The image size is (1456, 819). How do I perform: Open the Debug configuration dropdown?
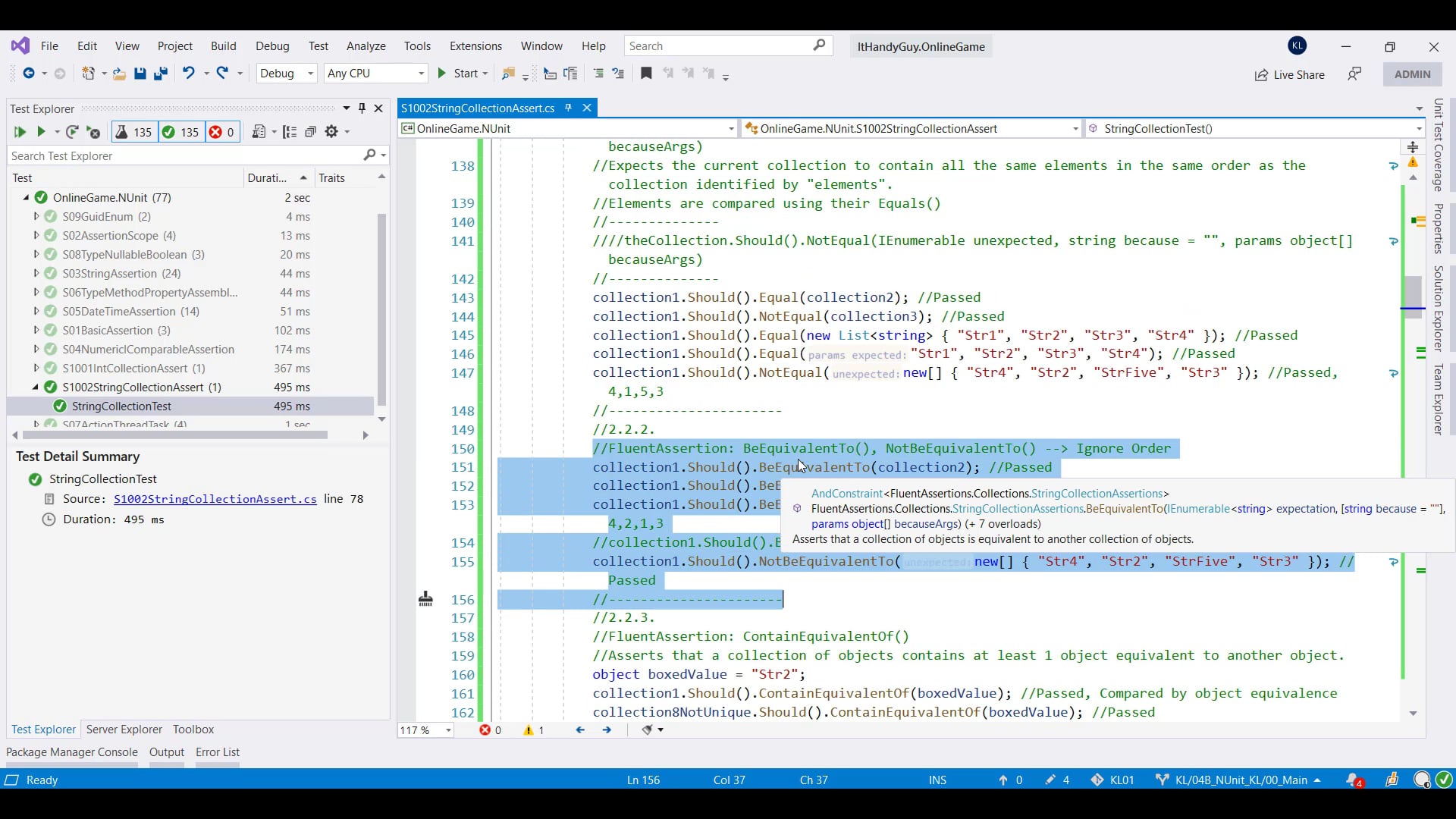287,74
